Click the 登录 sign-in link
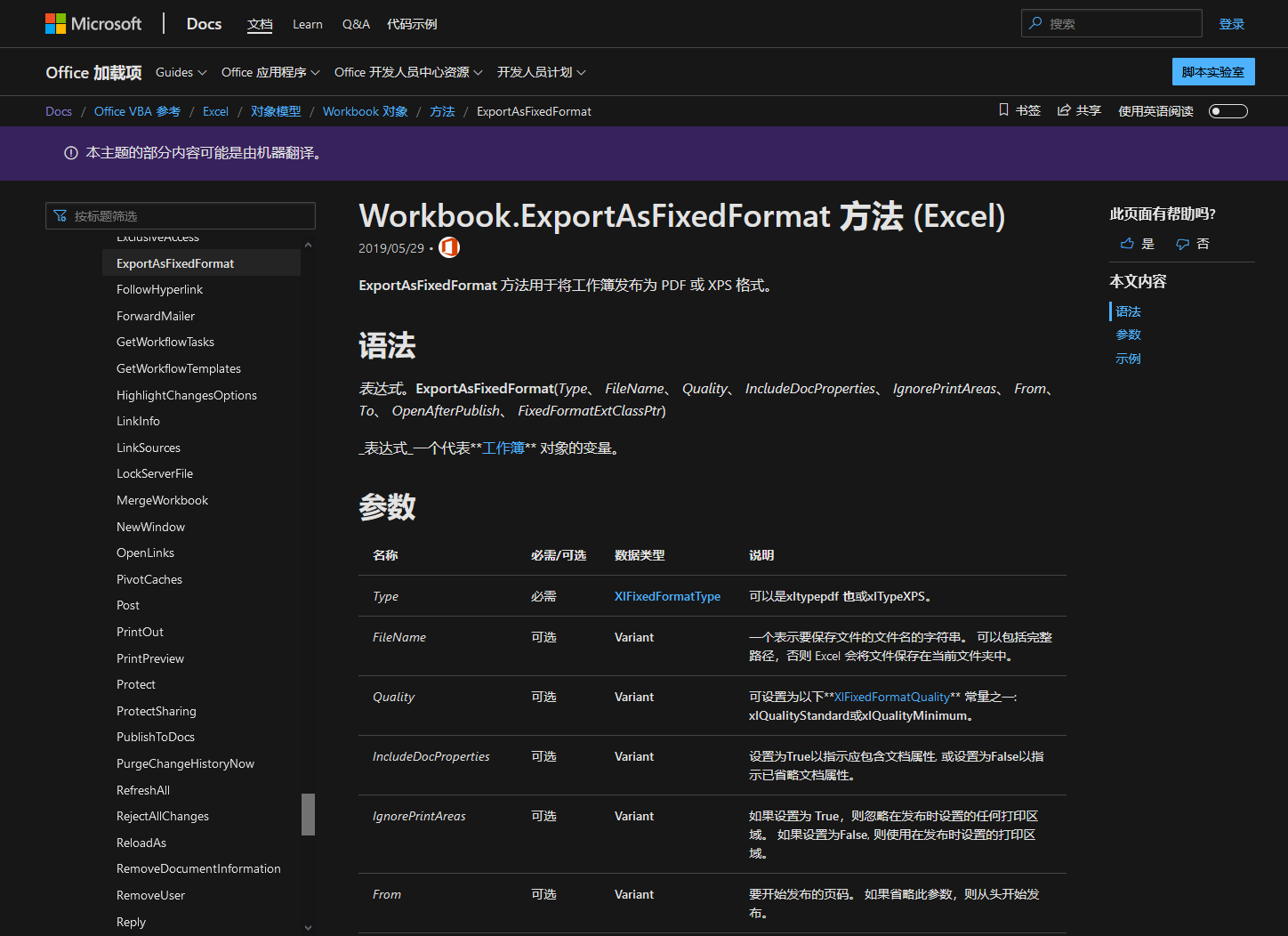This screenshot has height=936, width=1288. (x=1231, y=24)
